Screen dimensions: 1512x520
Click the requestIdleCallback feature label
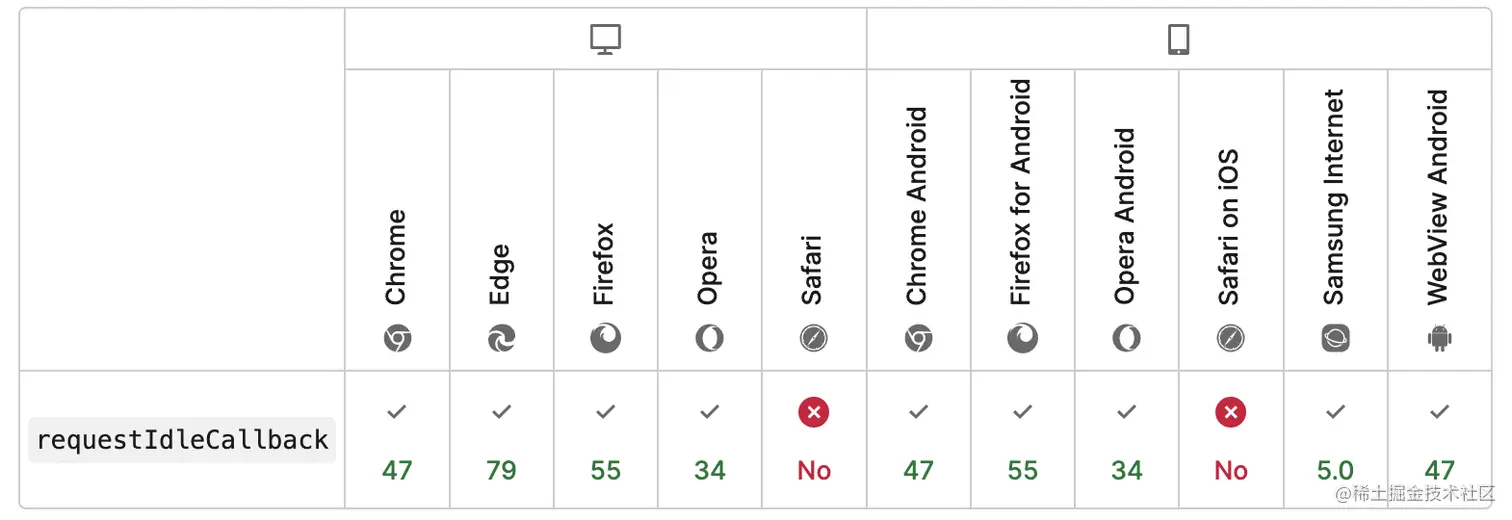coord(182,440)
